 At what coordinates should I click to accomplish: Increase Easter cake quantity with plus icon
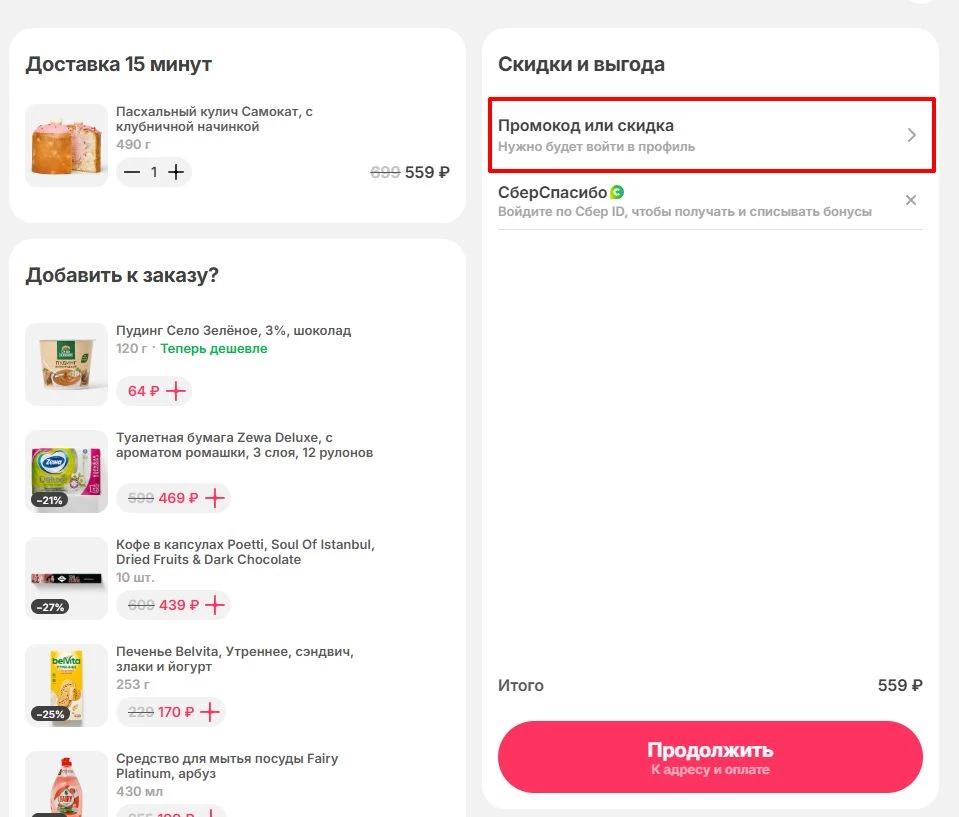(177, 172)
